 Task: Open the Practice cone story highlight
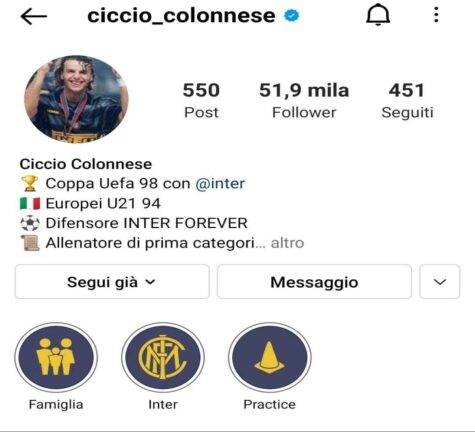click(270, 357)
